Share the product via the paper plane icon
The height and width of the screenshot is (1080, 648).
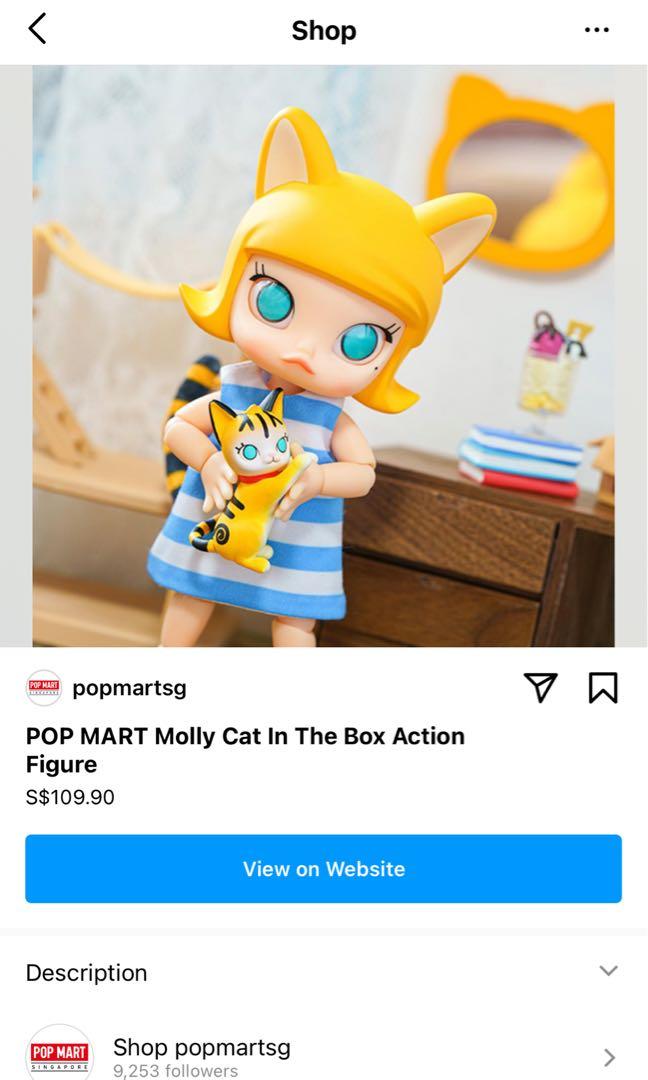540,687
